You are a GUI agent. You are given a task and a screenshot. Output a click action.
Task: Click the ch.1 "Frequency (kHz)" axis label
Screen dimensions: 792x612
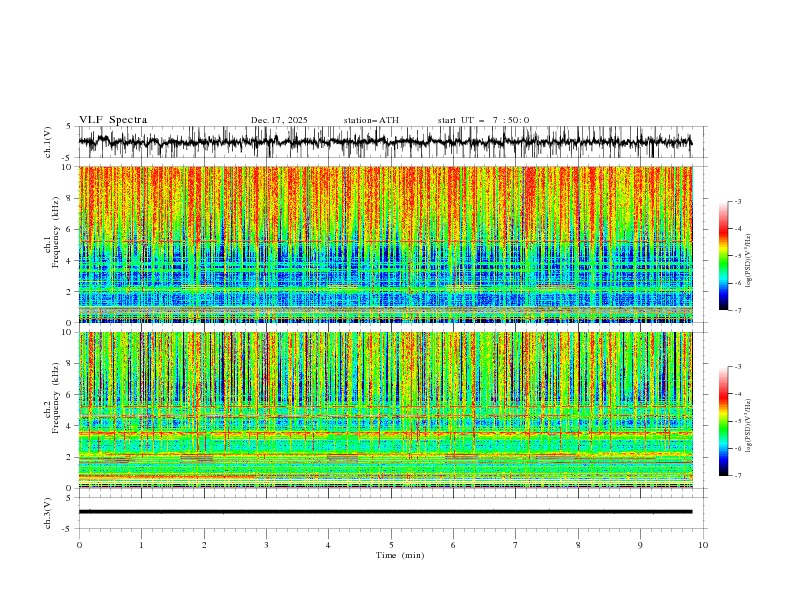(x=56, y=230)
